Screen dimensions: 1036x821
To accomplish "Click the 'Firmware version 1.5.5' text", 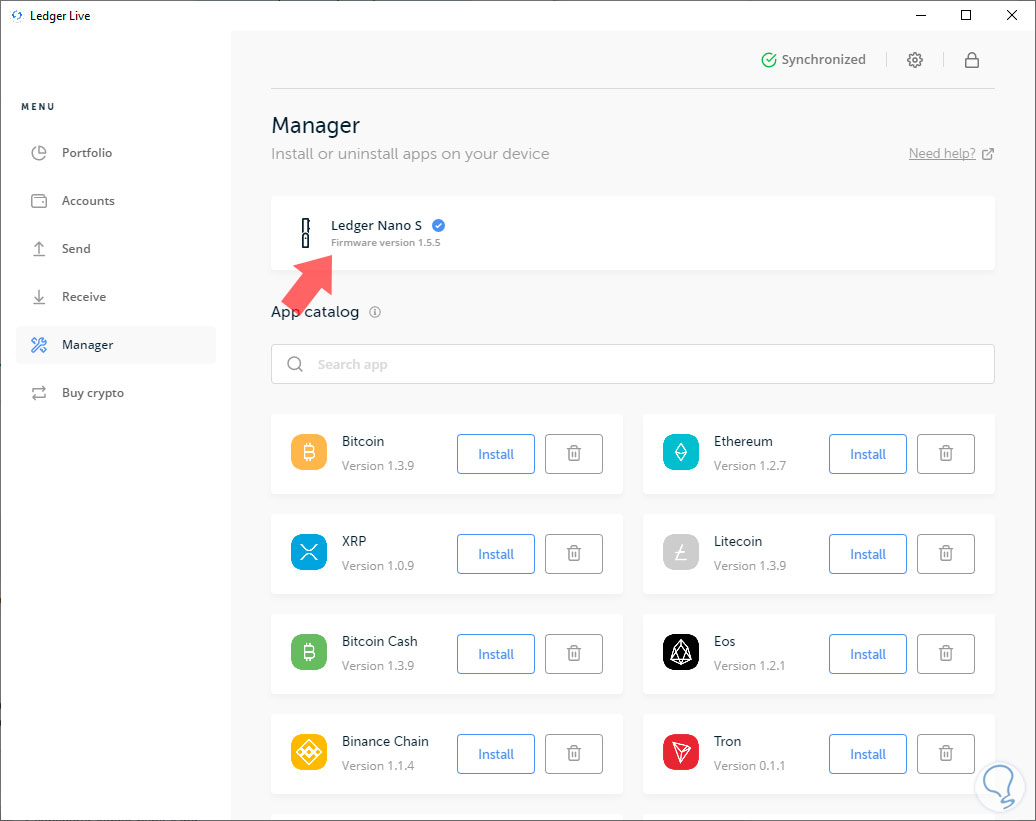I will click(x=385, y=242).
